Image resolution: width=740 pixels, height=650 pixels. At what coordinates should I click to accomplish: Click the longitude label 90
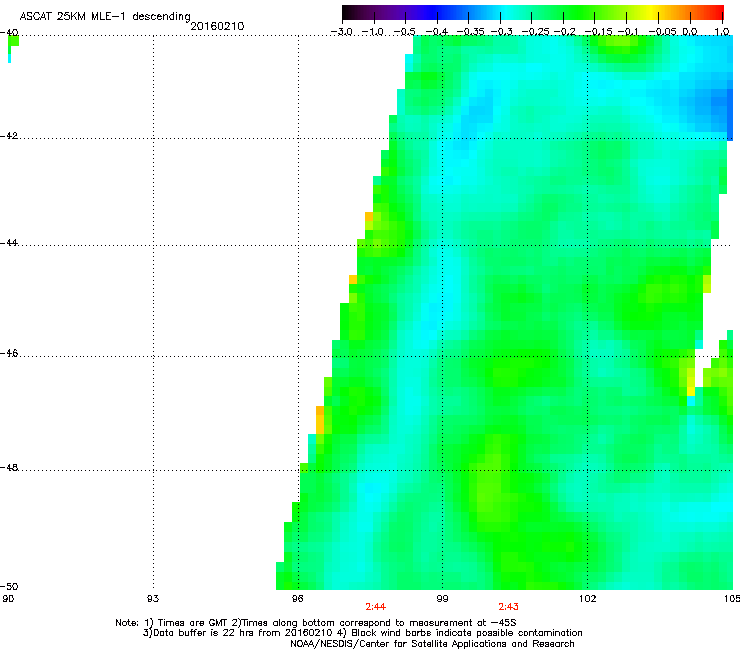pyautogui.click(x=8, y=599)
